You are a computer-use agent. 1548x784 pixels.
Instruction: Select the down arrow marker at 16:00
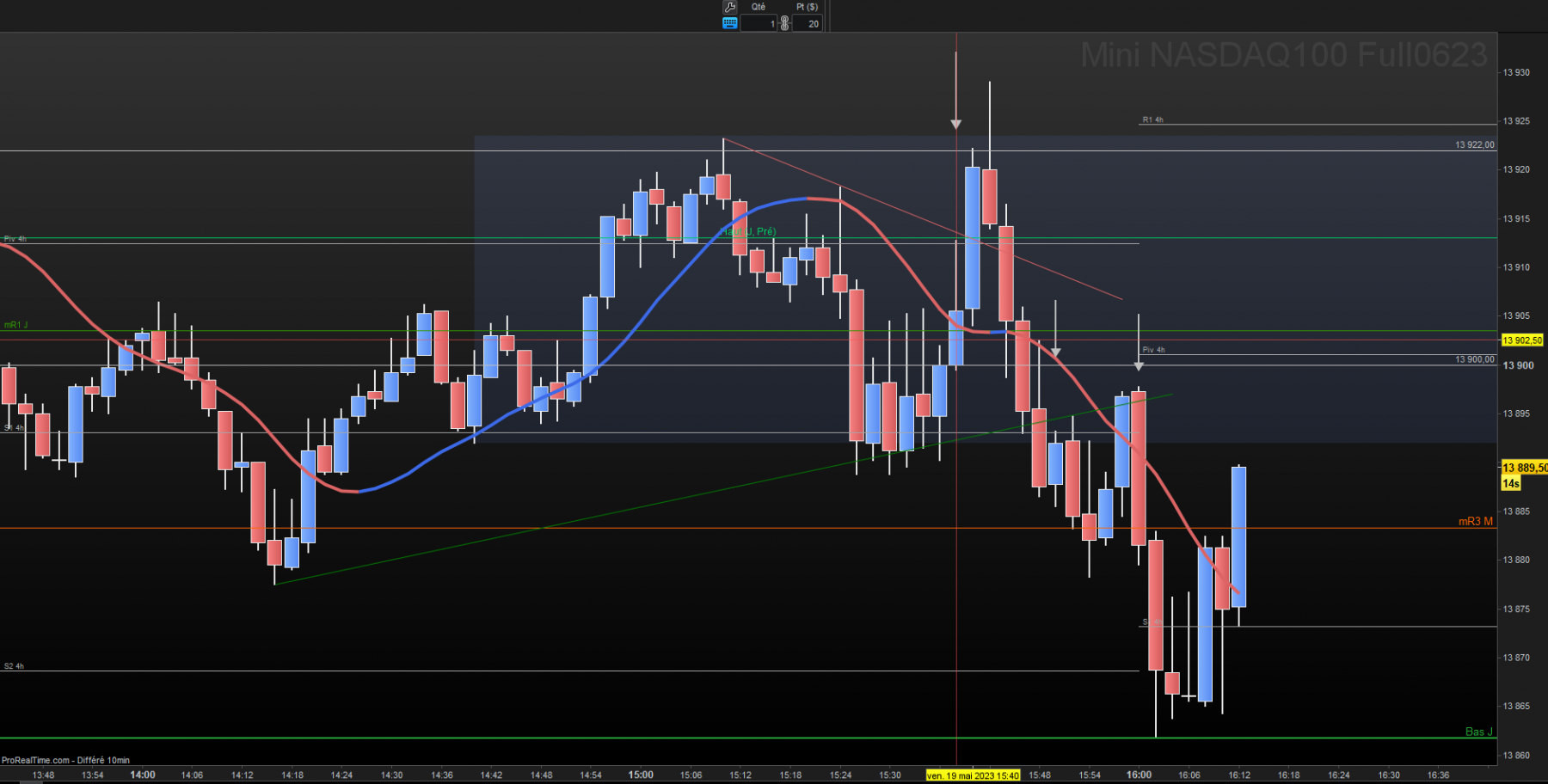click(1139, 366)
